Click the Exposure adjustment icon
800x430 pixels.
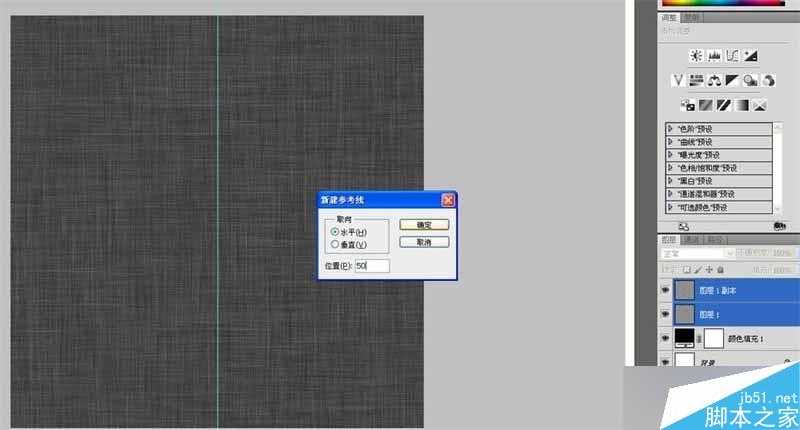point(750,55)
